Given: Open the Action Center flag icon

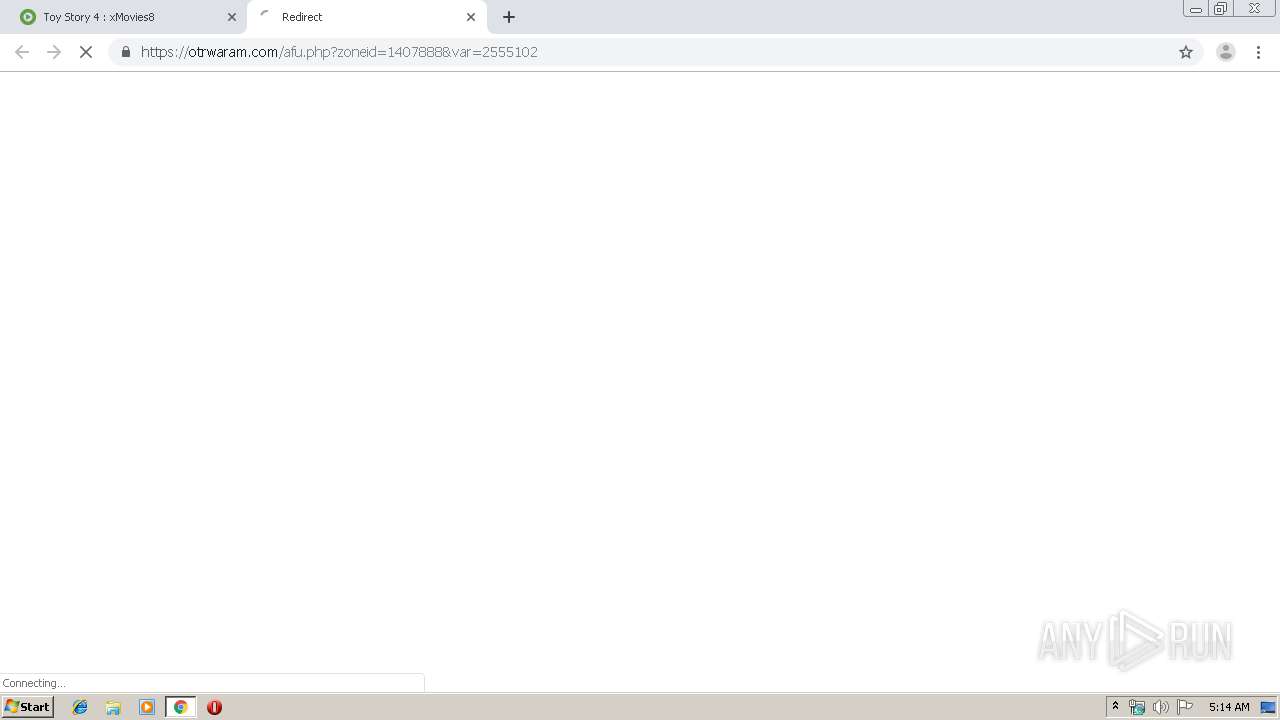Looking at the screenshot, I should click(1185, 707).
